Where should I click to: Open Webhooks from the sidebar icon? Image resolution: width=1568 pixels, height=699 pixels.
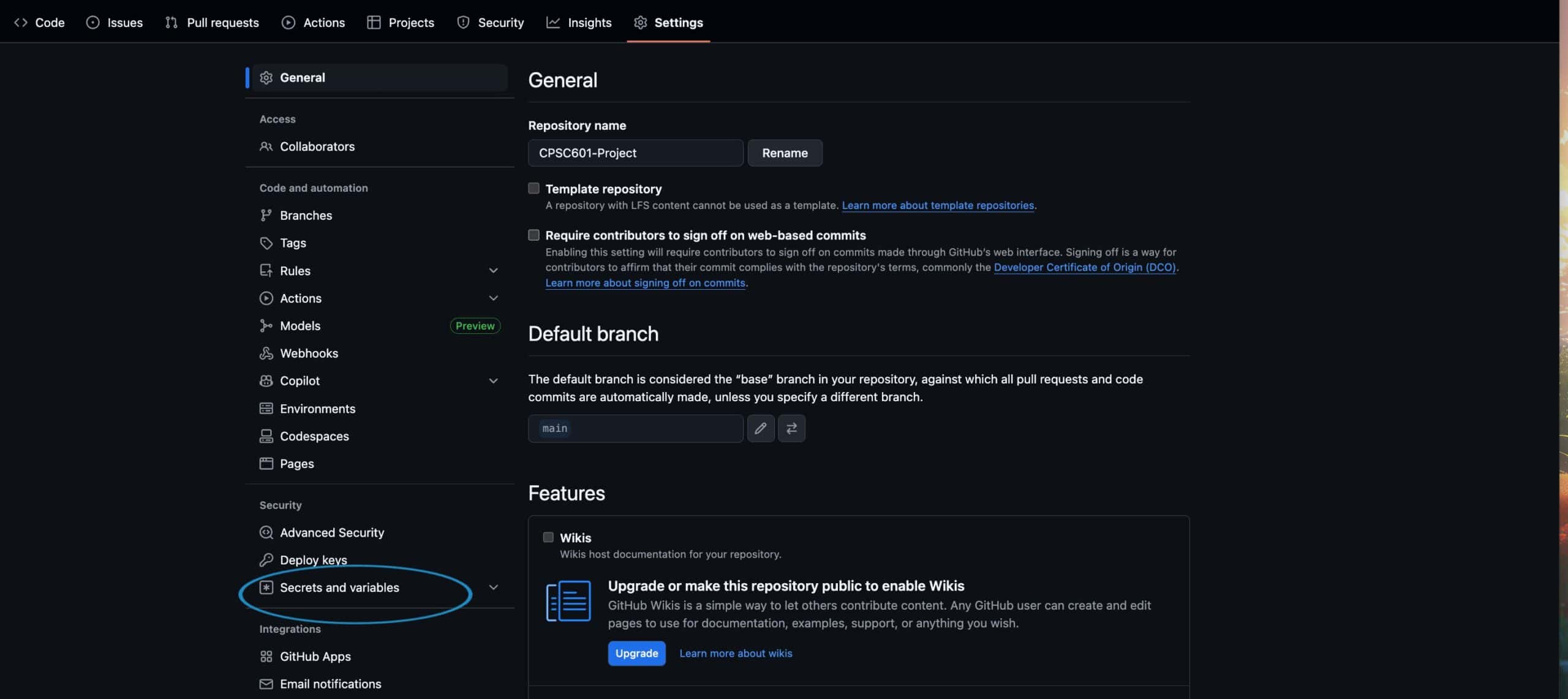tap(266, 353)
